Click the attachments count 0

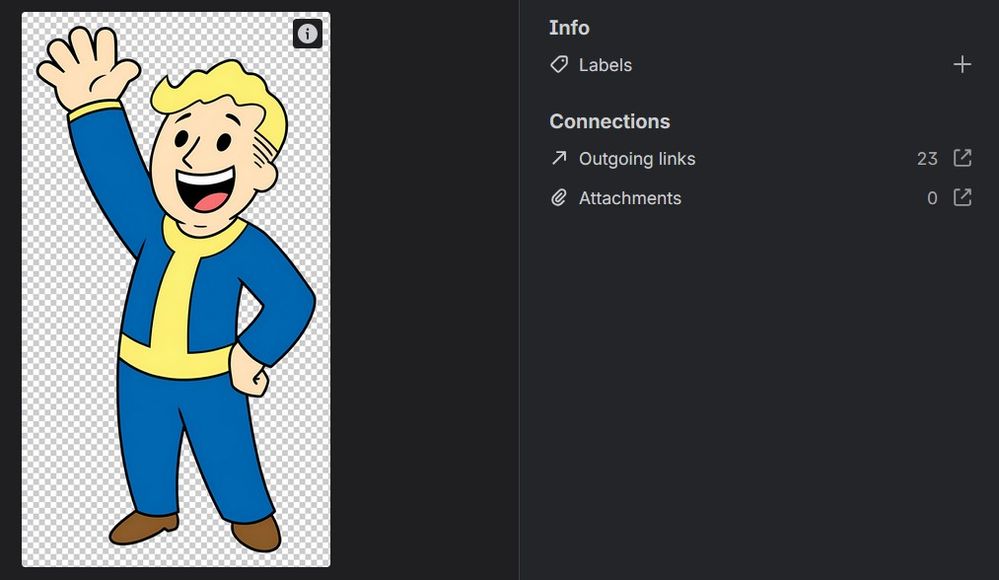(932, 198)
